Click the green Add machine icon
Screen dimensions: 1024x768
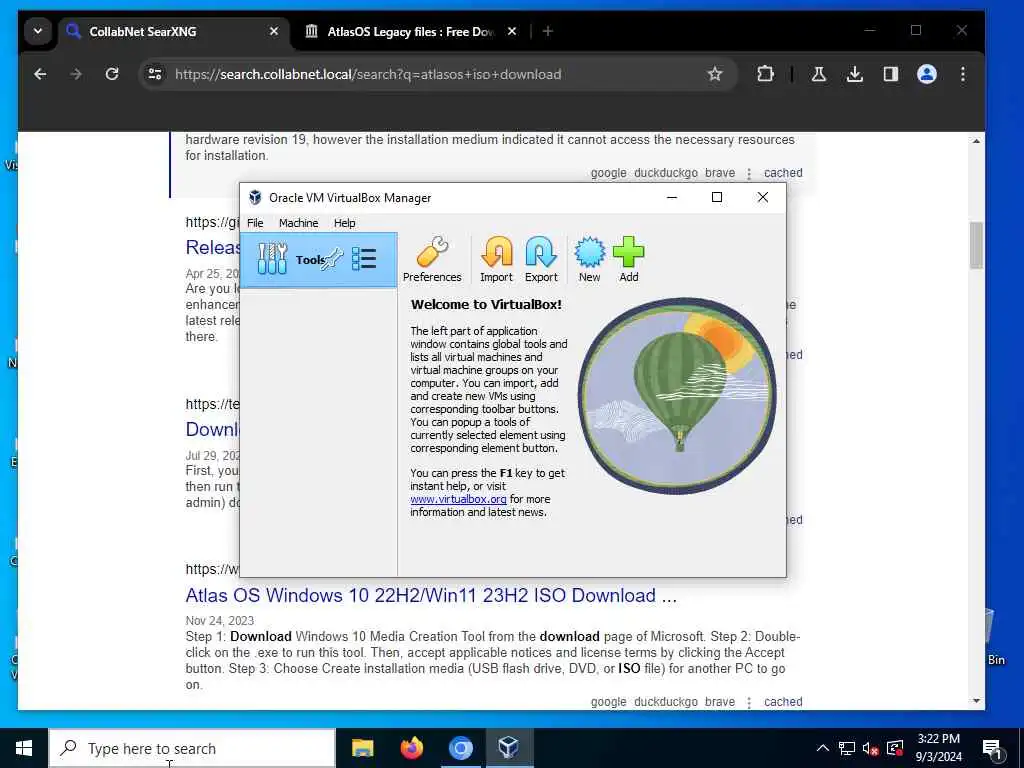[629, 259]
